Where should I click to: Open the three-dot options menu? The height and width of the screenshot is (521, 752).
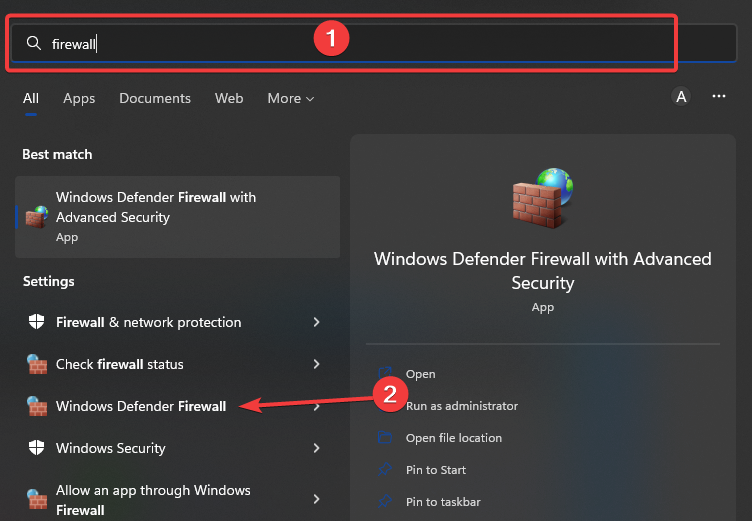click(x=718, y=96)
